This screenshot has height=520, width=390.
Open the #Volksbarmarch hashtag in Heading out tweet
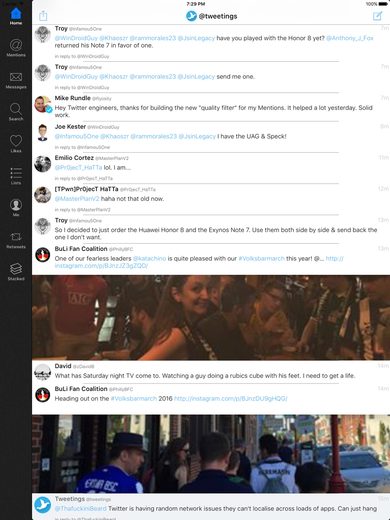coord(134,398)
